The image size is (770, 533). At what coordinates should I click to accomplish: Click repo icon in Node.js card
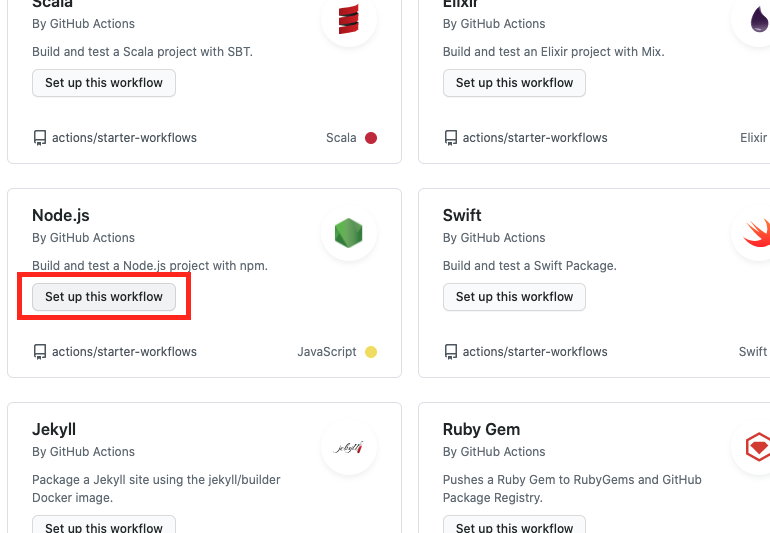coord(40,352)
